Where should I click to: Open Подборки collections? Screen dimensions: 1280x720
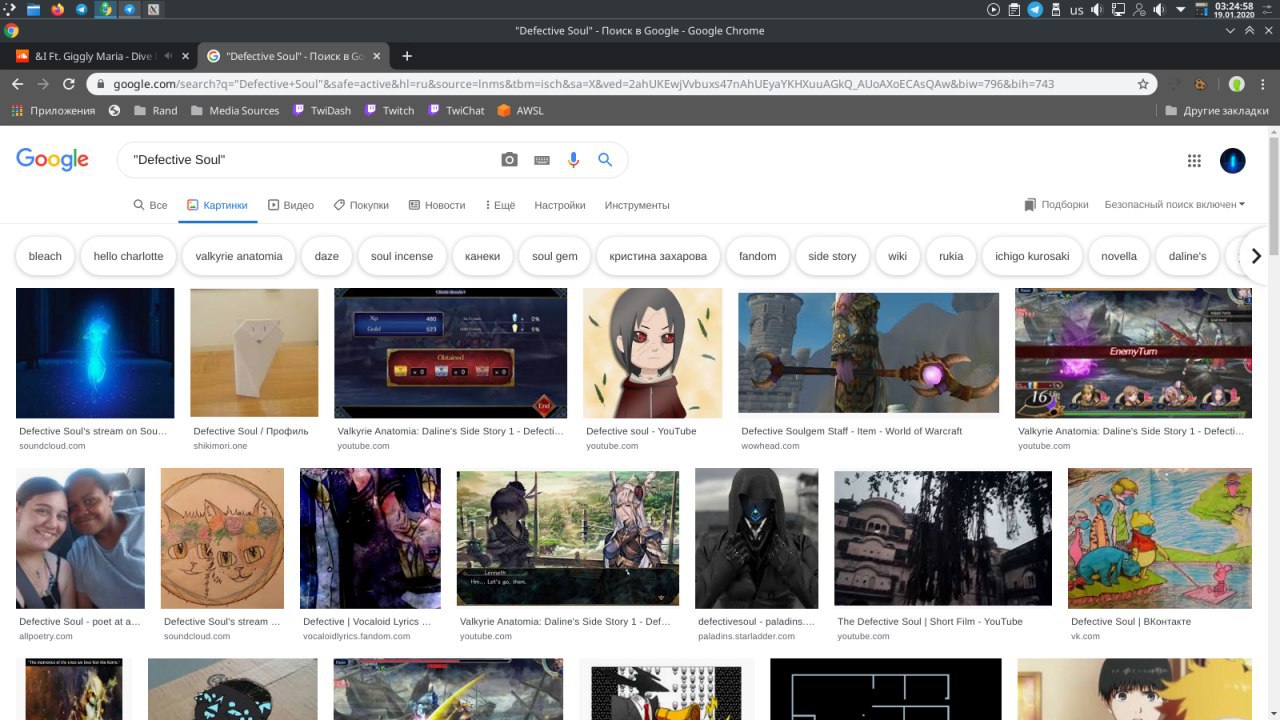[x=1056, y=204]
